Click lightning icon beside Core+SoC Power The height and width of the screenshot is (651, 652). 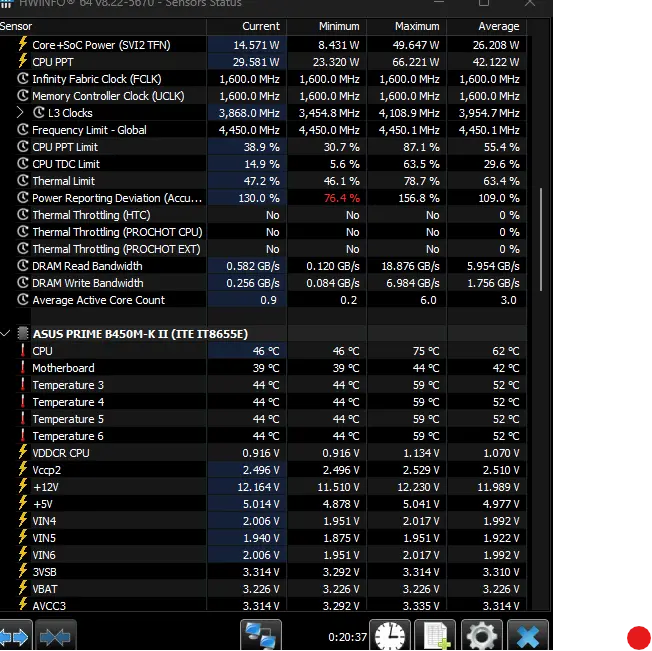[23, 44]
